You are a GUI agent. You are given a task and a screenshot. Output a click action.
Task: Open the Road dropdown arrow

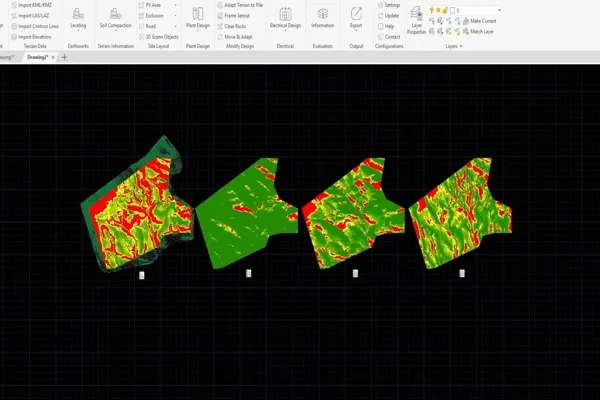(176, 26)
